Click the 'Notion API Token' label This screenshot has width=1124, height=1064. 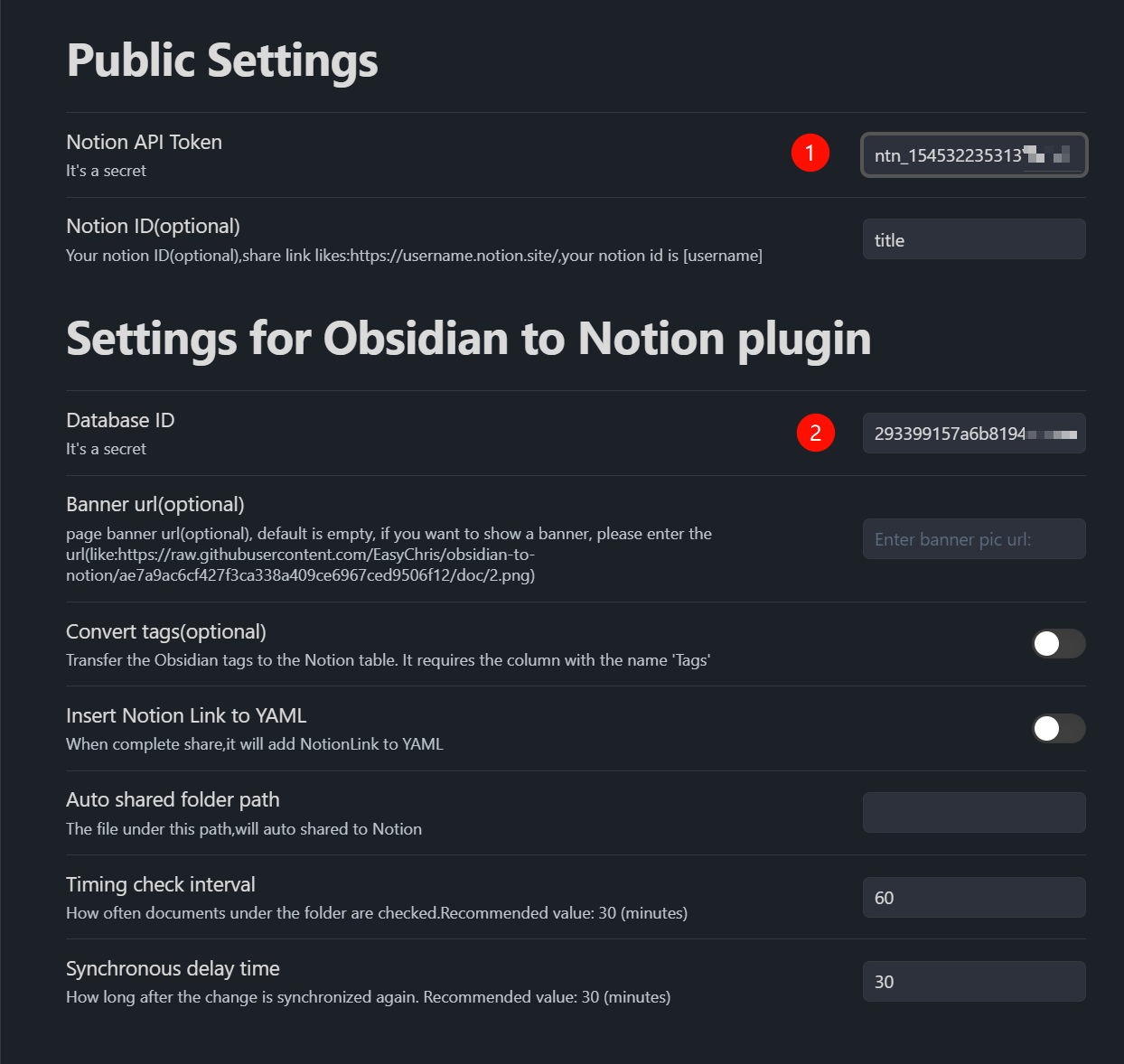(144, 143)
